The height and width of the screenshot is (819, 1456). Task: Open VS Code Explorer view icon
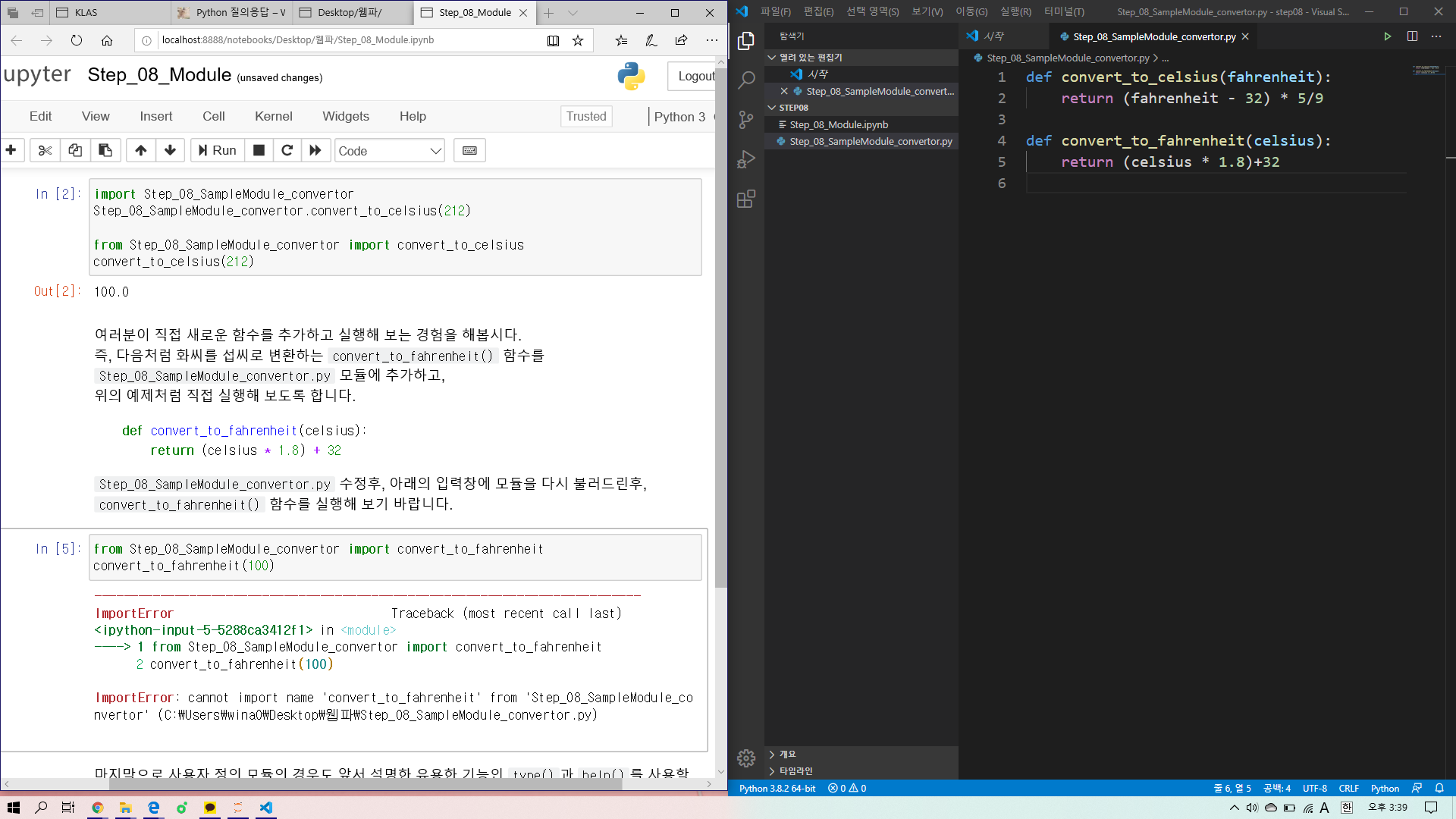tap(746, 41)
